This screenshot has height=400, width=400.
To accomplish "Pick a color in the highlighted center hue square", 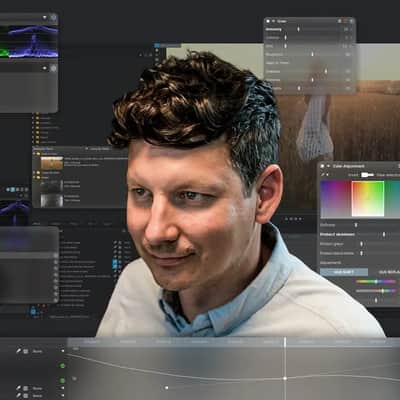I will click(368, 199).
